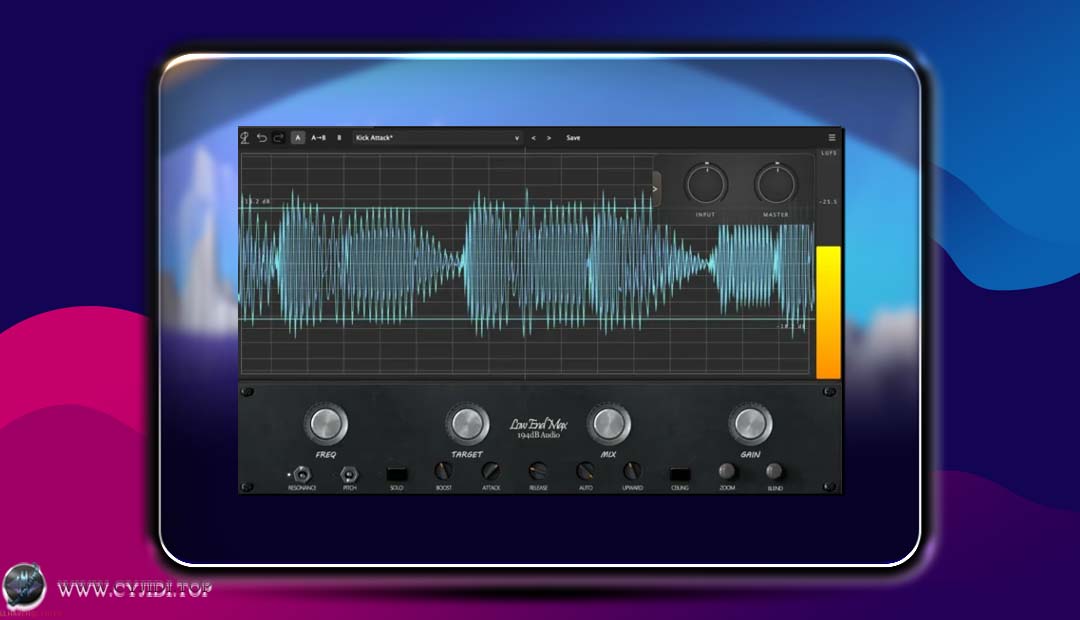1080x620 pixels.
Task: Click the small BLEND knob
Action: point(774,471)
